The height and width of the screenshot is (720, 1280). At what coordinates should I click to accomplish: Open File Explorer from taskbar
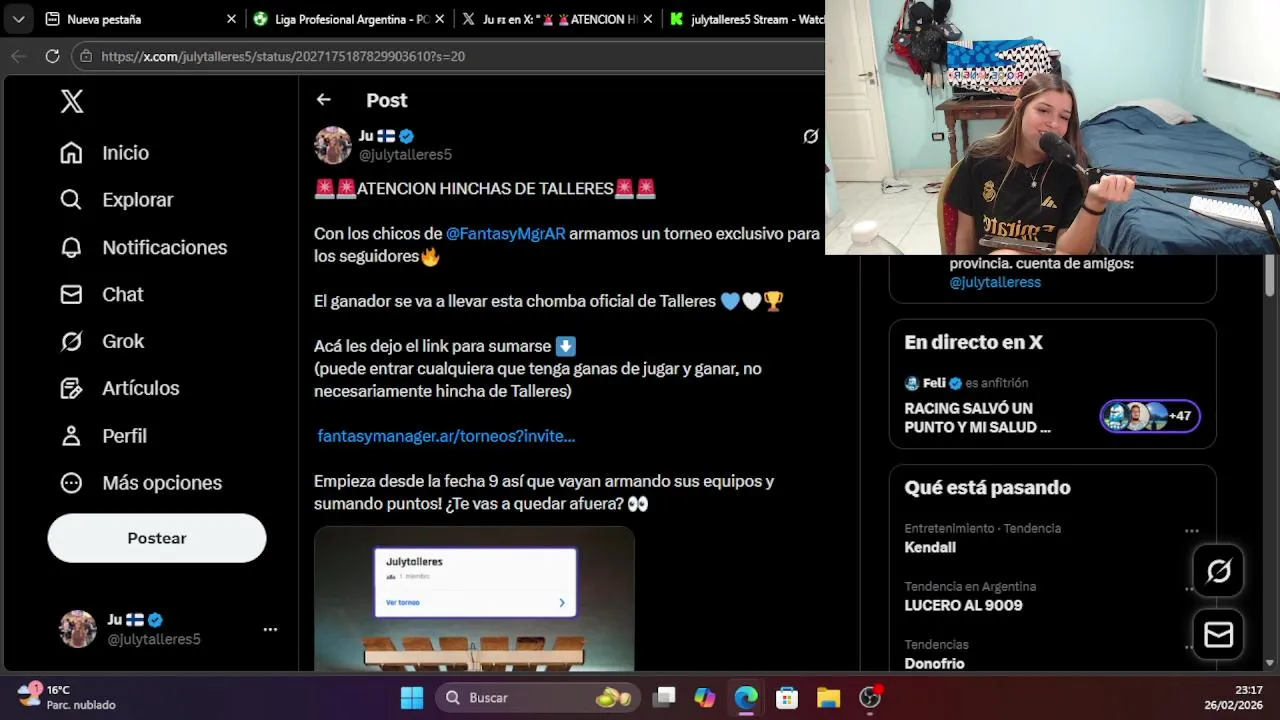tap(828, 698)
